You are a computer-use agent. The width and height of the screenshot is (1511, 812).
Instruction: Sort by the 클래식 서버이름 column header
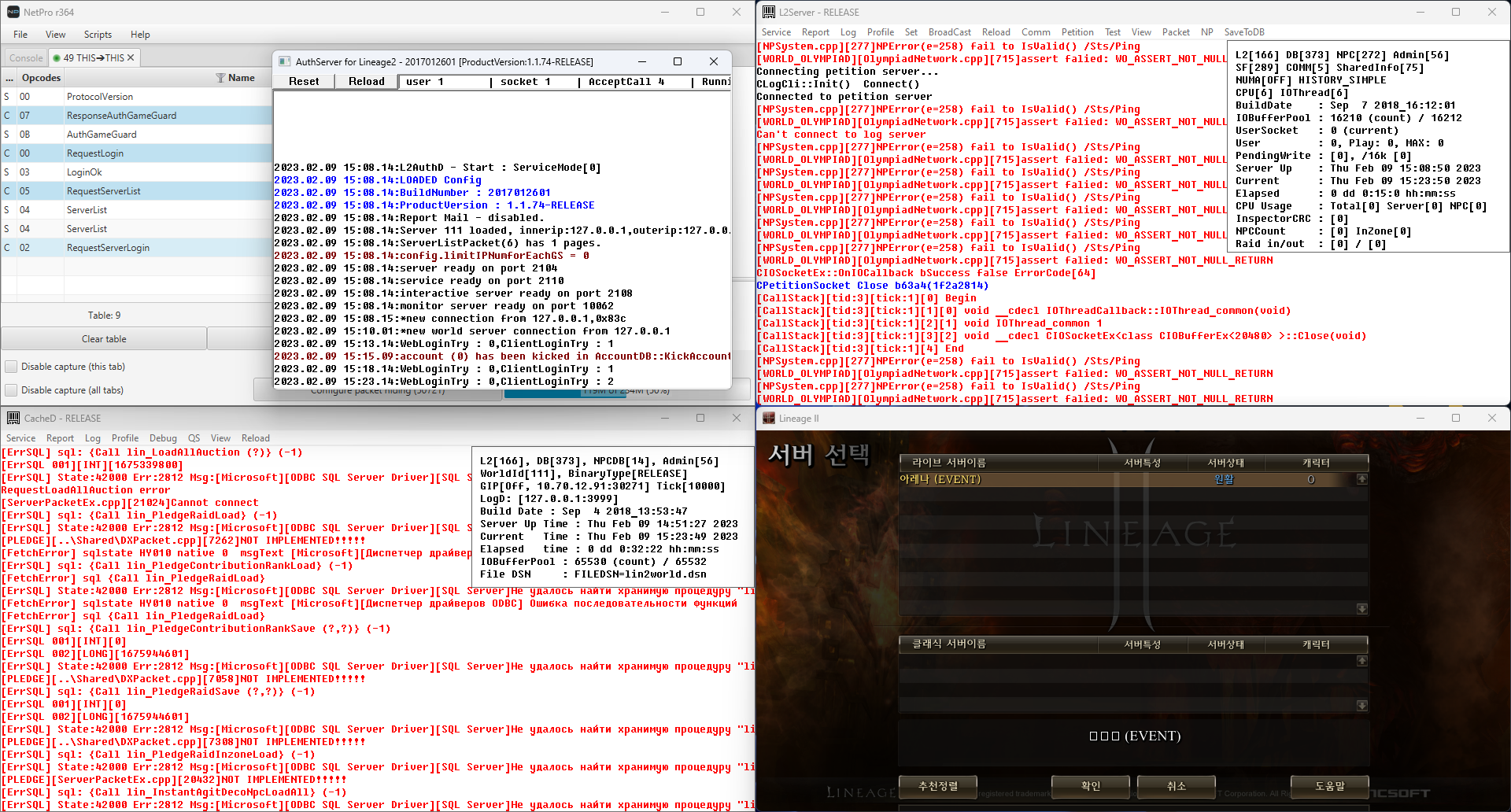click(x=999, y=644)
